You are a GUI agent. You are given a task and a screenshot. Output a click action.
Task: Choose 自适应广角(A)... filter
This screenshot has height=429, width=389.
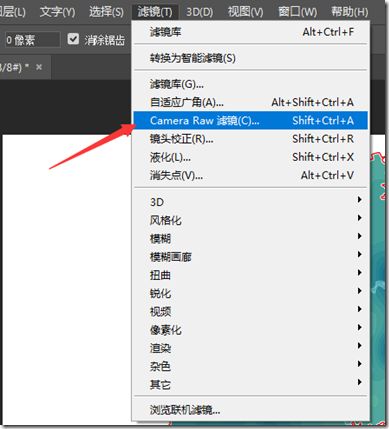[251, 102]
